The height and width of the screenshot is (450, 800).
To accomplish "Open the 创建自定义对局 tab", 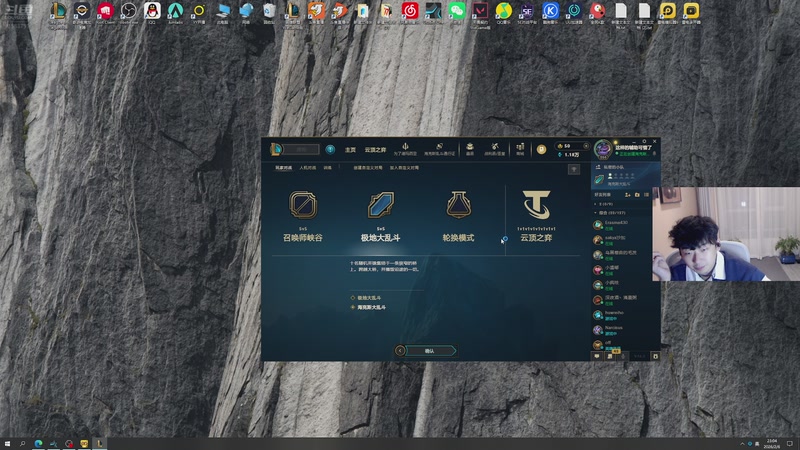I will pos(368,168).
